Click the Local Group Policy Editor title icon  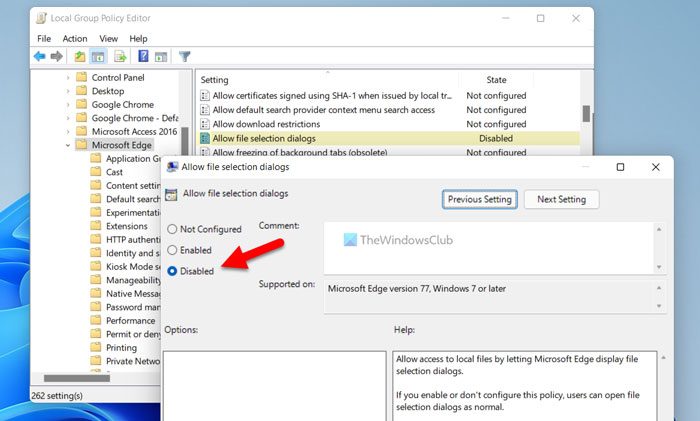point(42,18)
